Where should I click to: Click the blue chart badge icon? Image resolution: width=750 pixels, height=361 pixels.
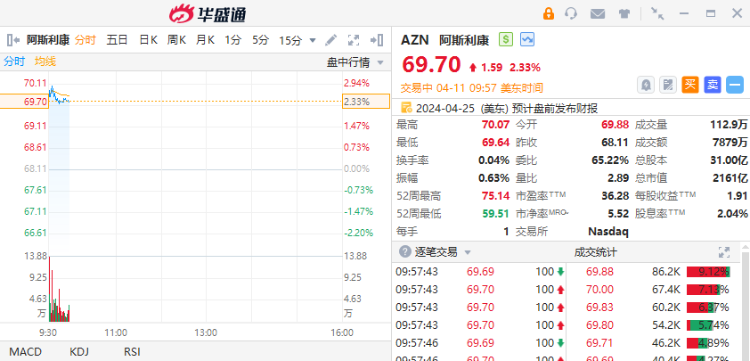pos(528,39)
